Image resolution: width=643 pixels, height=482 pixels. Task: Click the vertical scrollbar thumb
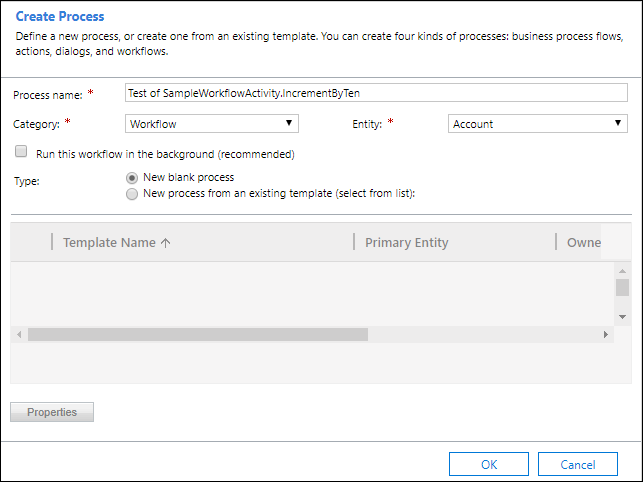pyautogui.click(x=622, y=288)
